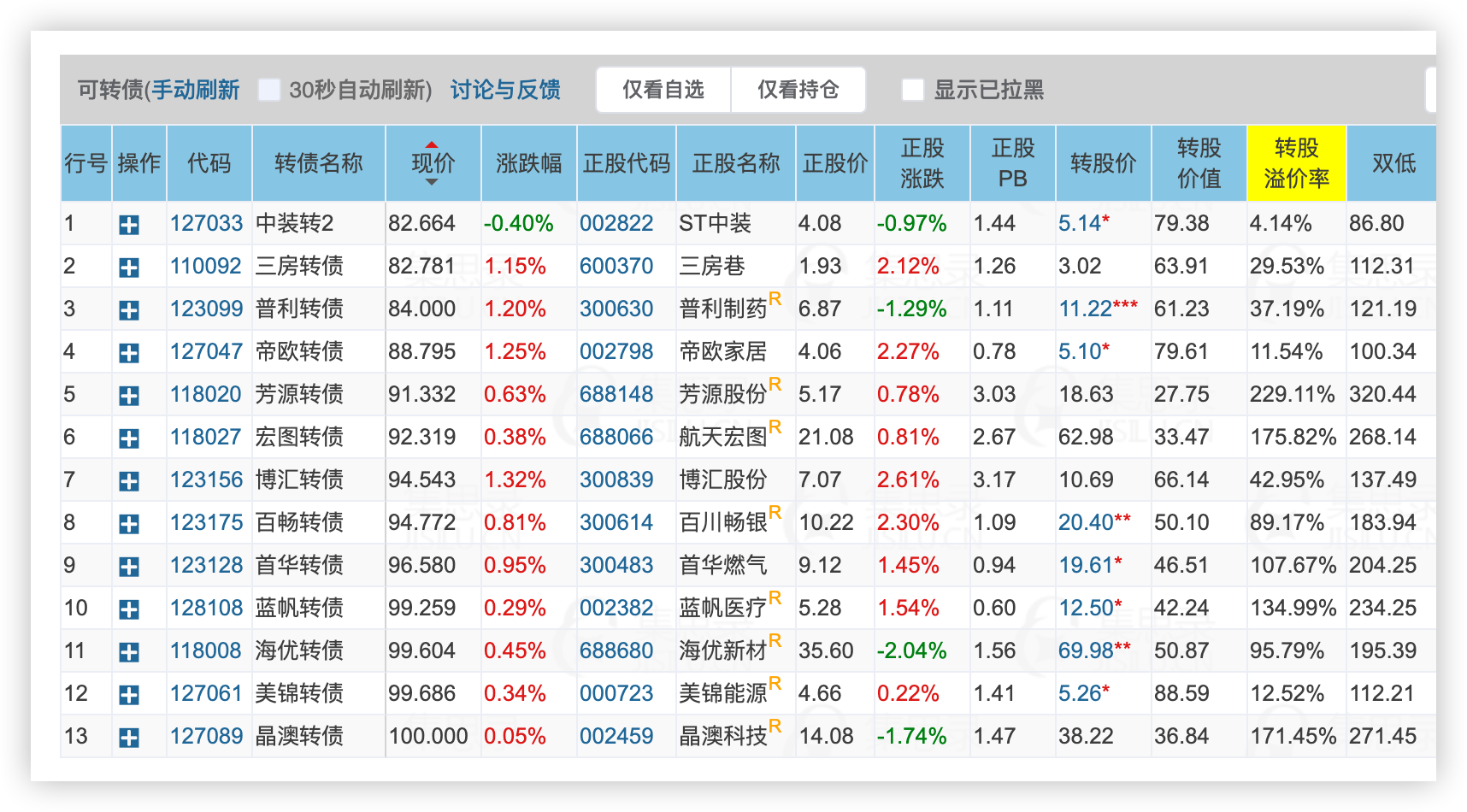Click the 双低 value 86.80

1376,224
